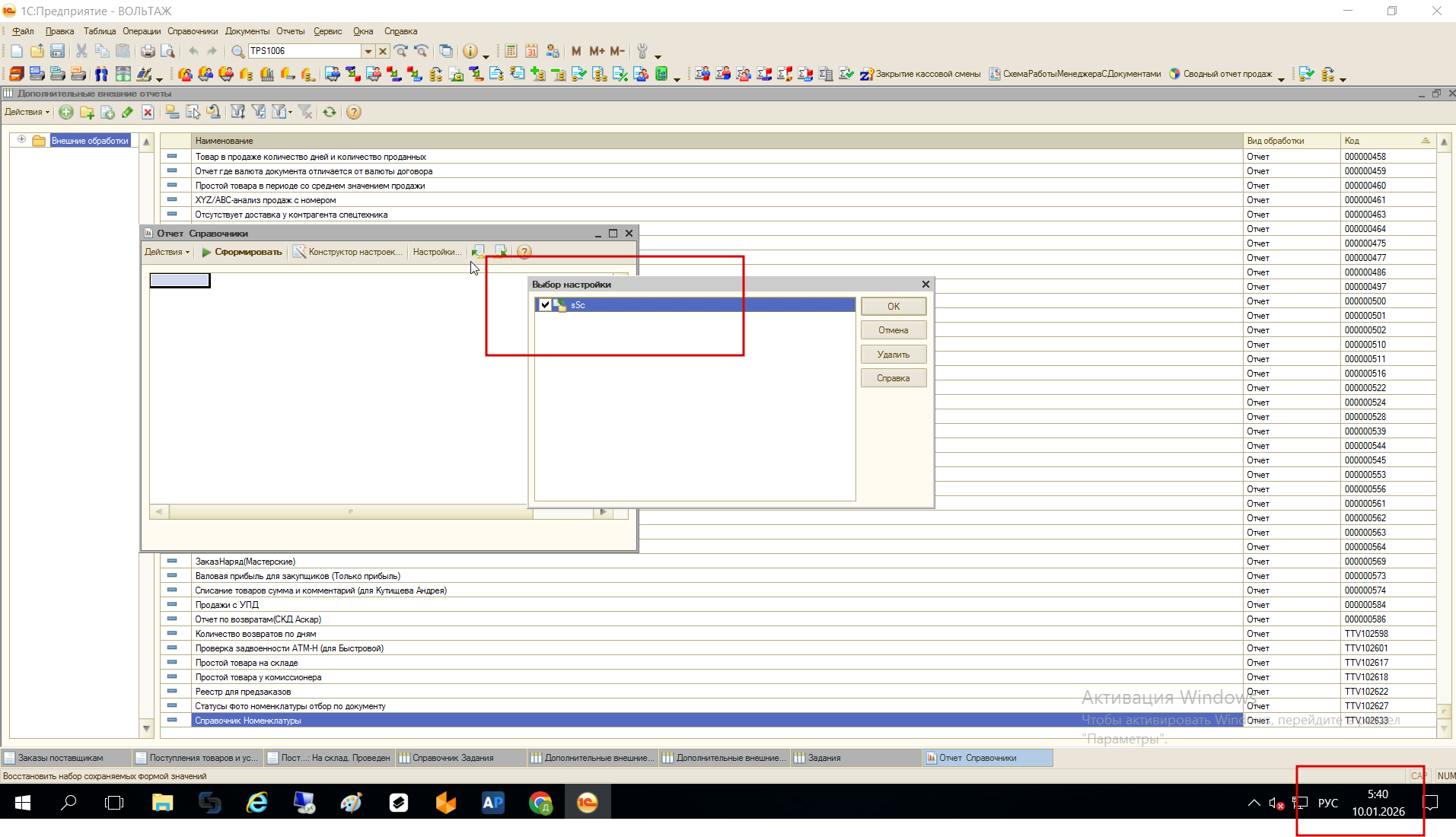
Task: Open the Файл menu
Action: pyautogui.click(x=23, y=31)
